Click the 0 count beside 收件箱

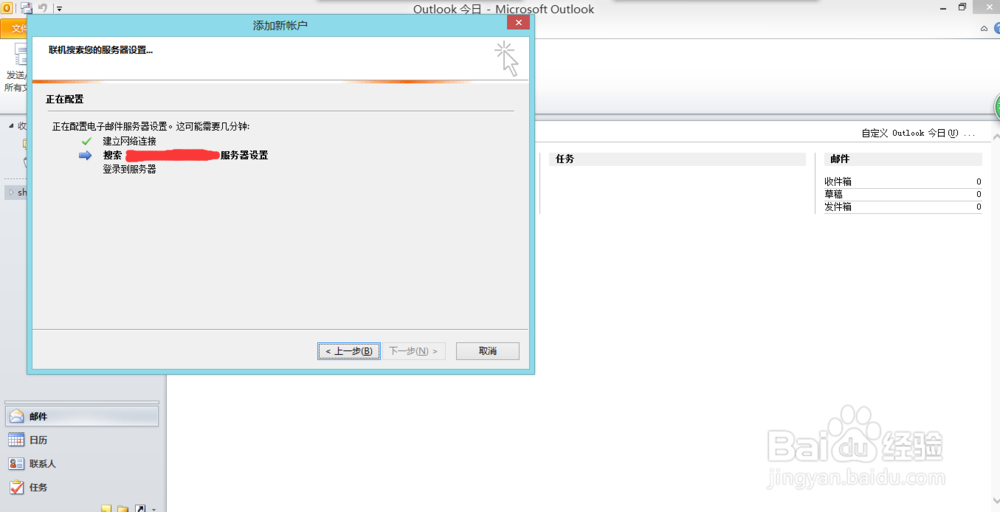pos(978,182)
